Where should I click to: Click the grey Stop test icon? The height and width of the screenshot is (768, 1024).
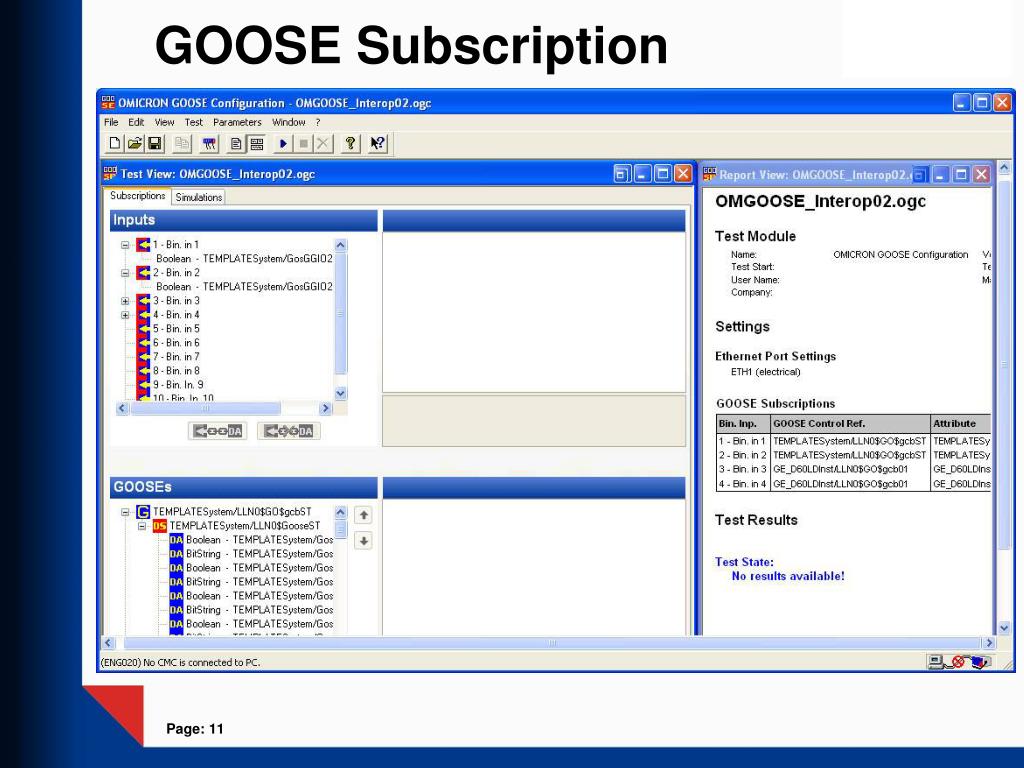(x=303, y=144)
